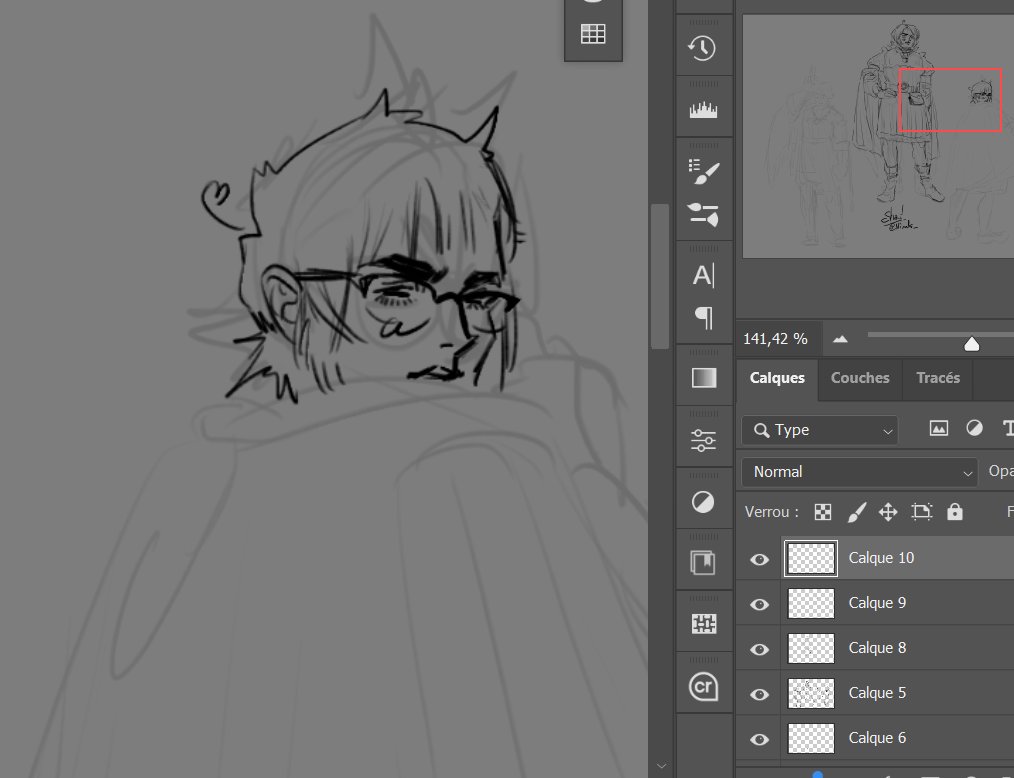Open the Properties sliders panel icon

pyautogui.click(x=703, y=440)
